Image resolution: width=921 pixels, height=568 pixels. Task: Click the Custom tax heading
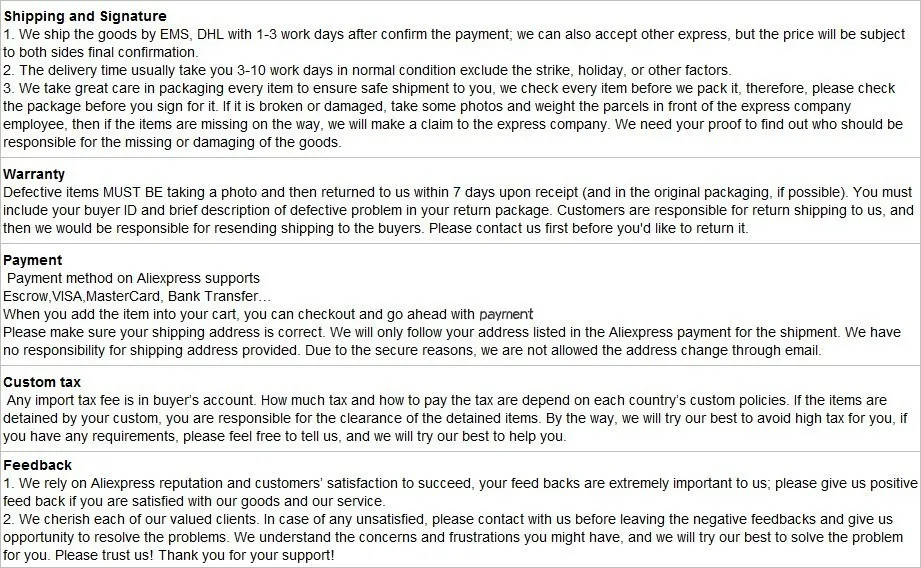coord(42,382)
